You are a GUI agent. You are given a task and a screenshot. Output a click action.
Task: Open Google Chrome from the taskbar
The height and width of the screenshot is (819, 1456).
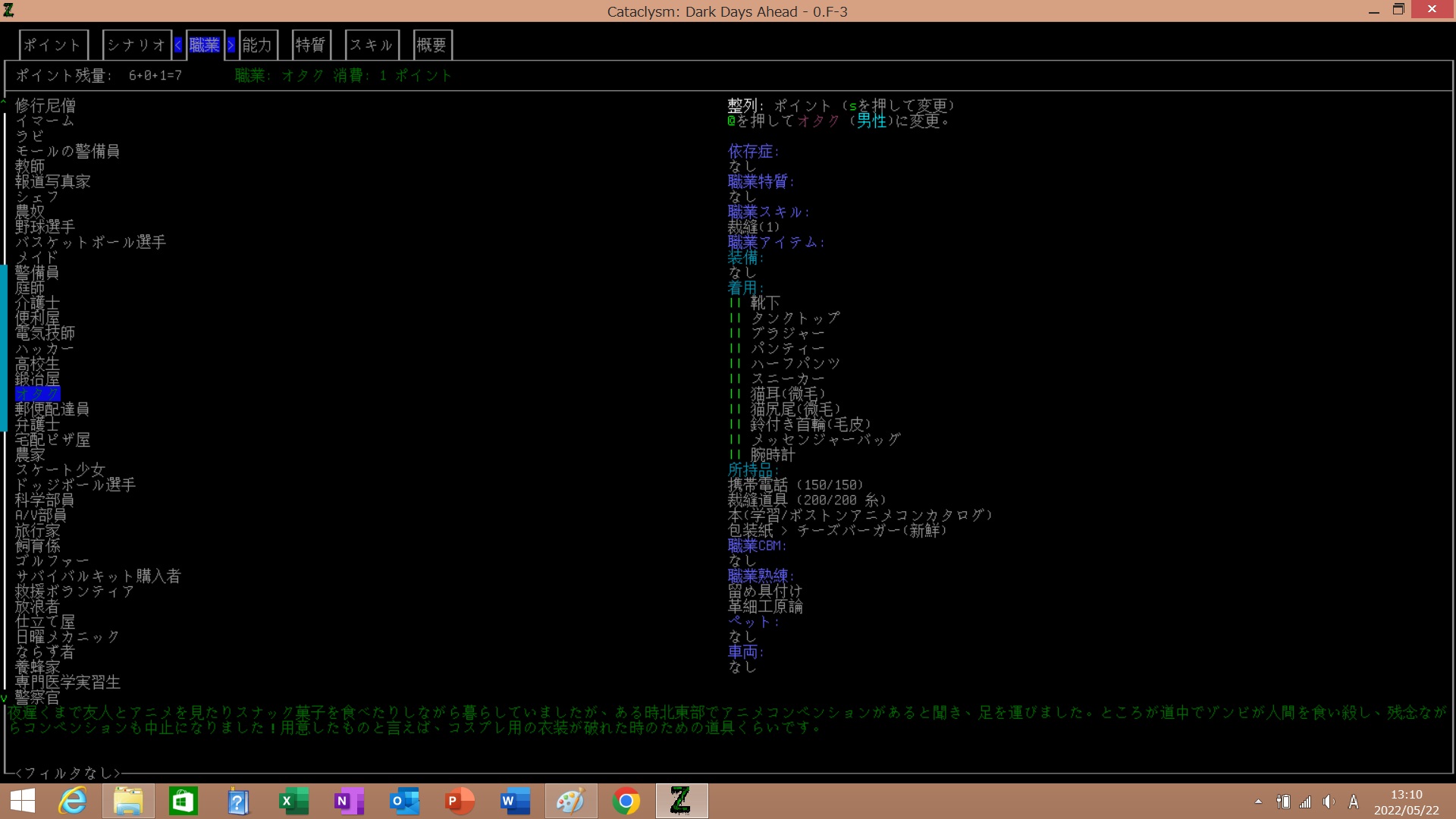(626, 801)
